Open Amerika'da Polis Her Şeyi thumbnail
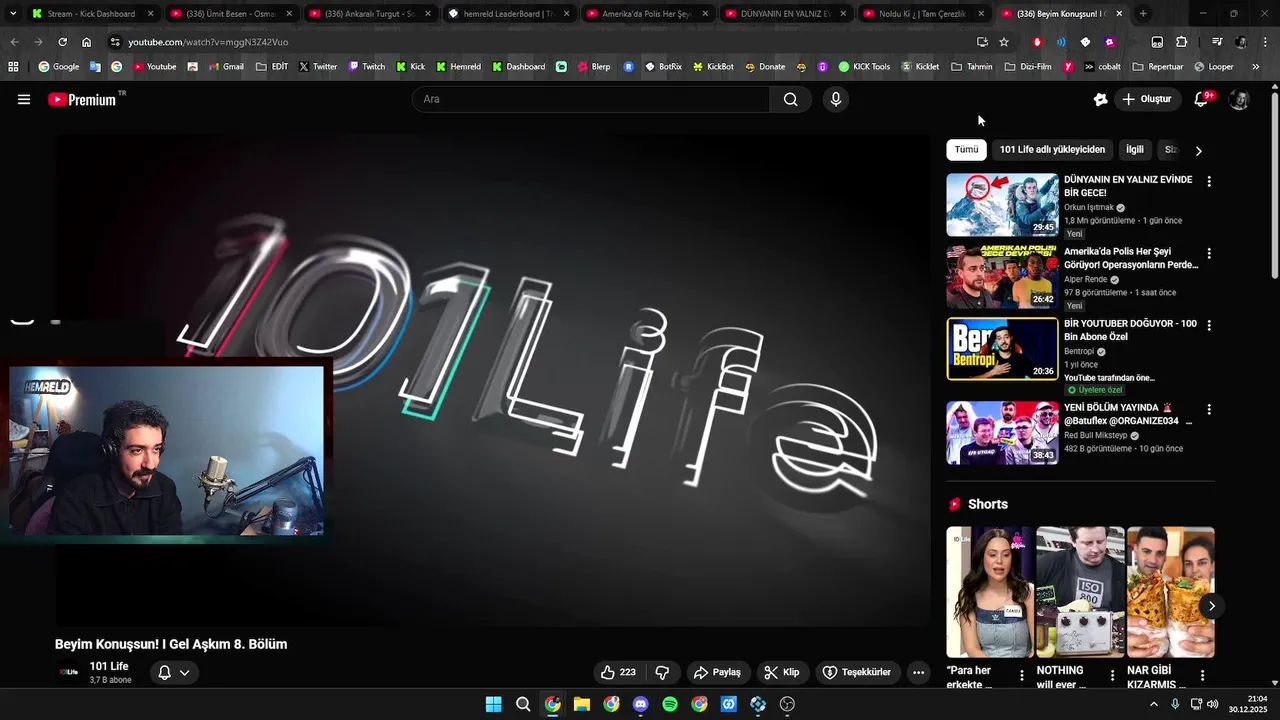Viewport: 1280px width, 720px height. [x=1002, y=277]
